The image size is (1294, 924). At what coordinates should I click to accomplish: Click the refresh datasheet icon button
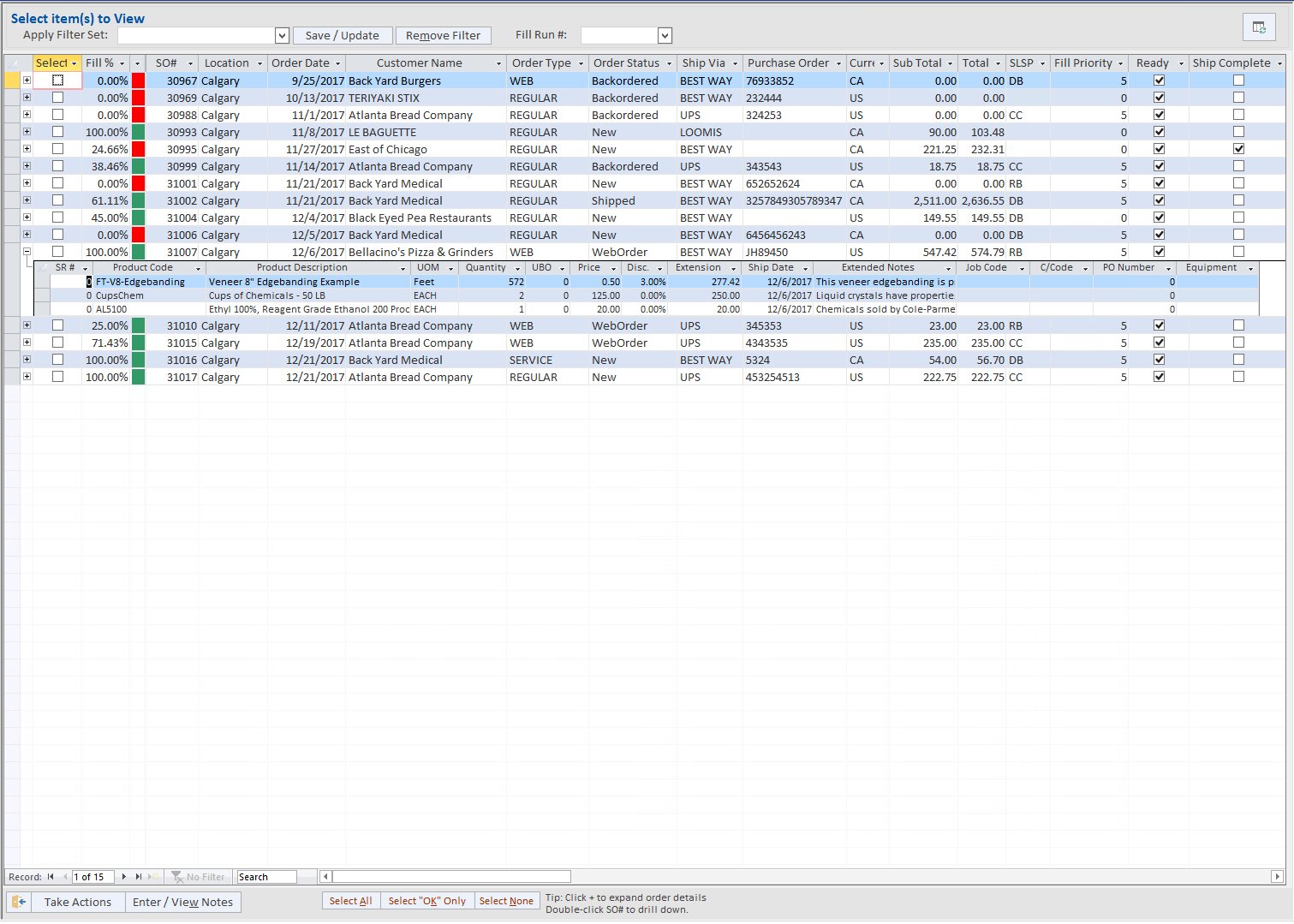coord(1258,27)
